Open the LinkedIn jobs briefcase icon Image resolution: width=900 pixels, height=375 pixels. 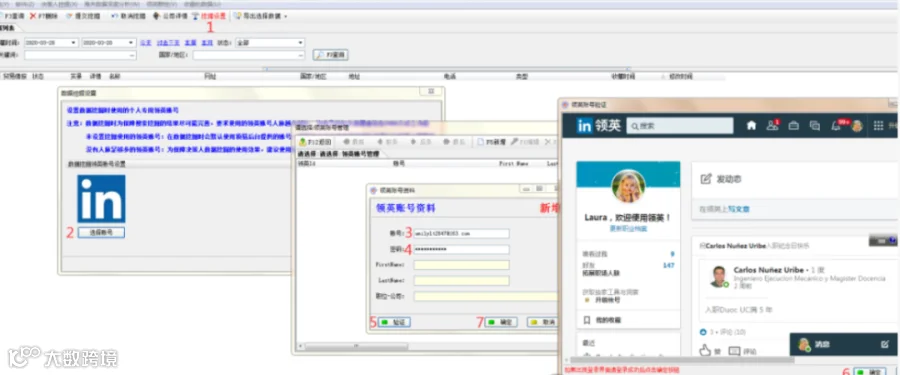click(793, 126)
